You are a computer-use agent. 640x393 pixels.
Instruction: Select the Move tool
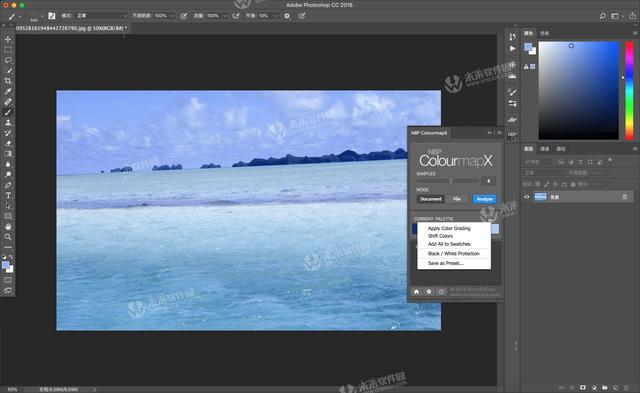[x=8, y=39]
